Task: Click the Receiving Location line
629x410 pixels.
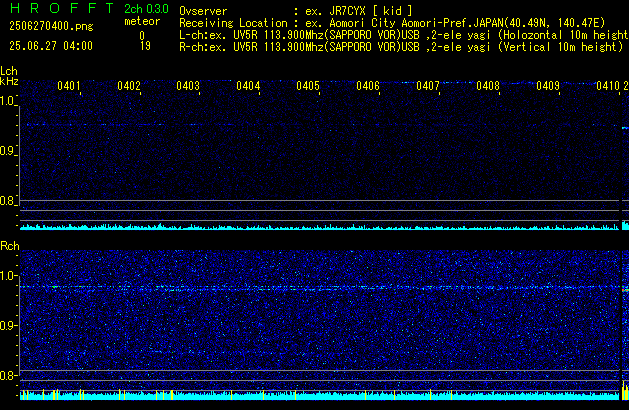Action: coord(392,23)
